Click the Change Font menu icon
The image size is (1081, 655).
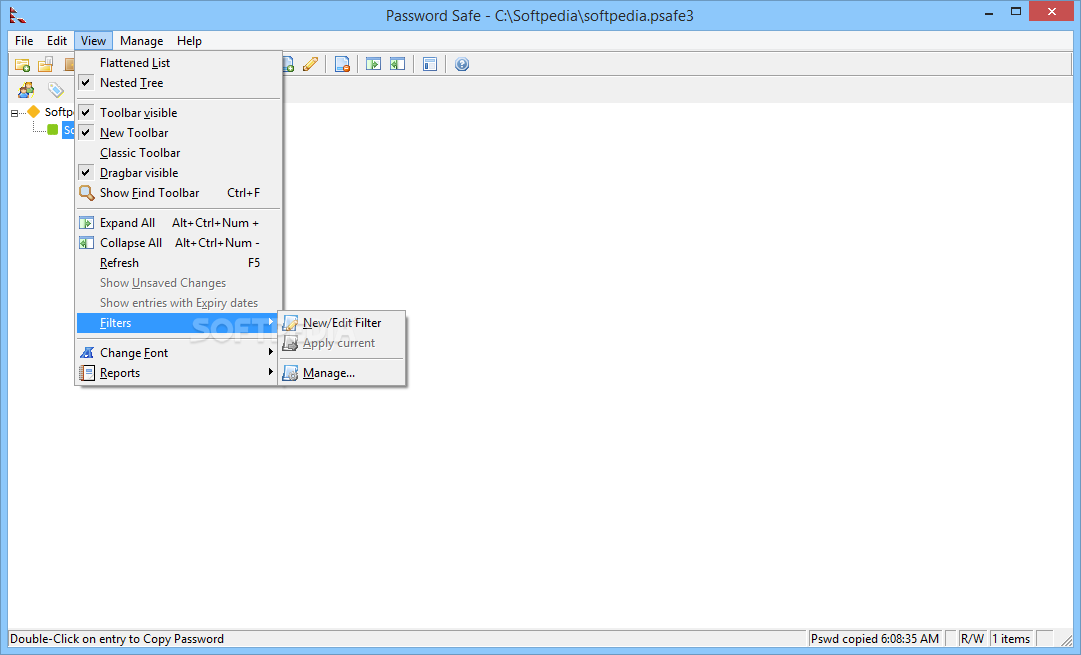coord(86,352)
